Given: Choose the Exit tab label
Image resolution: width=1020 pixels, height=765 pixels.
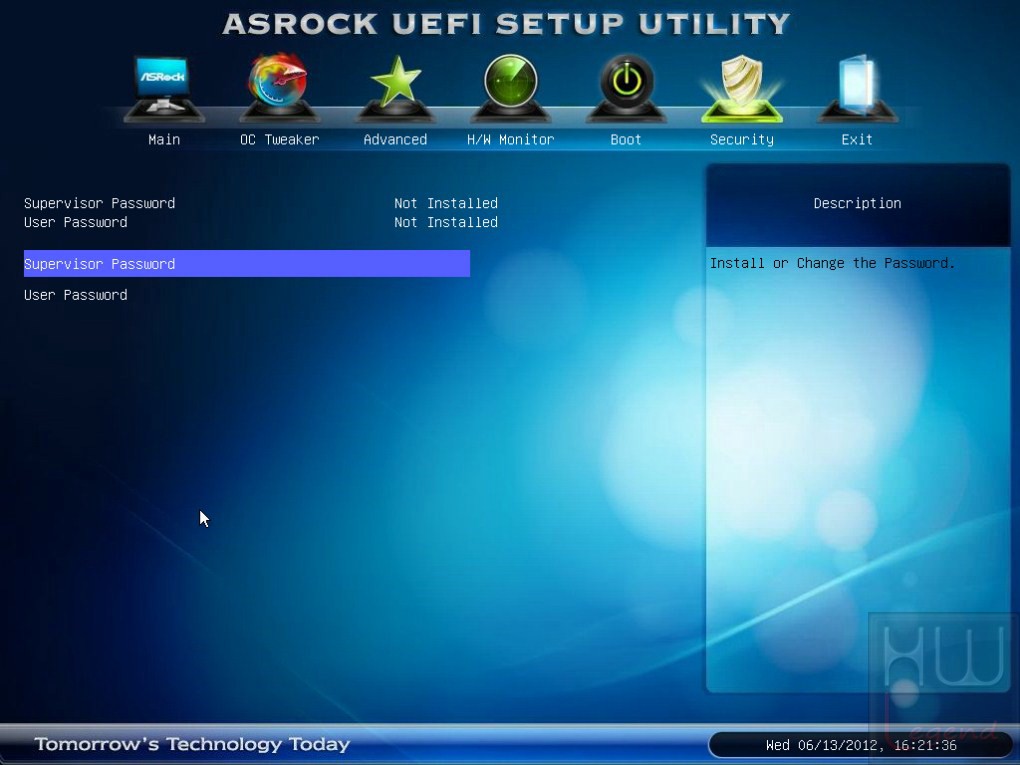Looking at the screenshot, I should click(x=857, y=139).
